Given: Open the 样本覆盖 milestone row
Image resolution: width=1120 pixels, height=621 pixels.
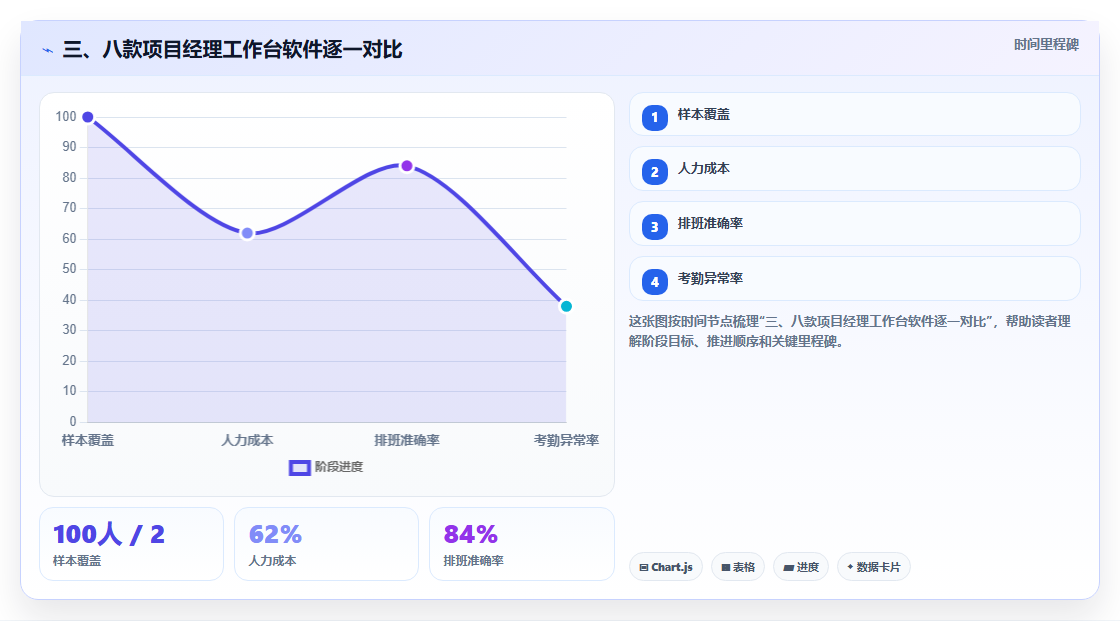Looking at the screenshot, I should [x=854, y=114].
